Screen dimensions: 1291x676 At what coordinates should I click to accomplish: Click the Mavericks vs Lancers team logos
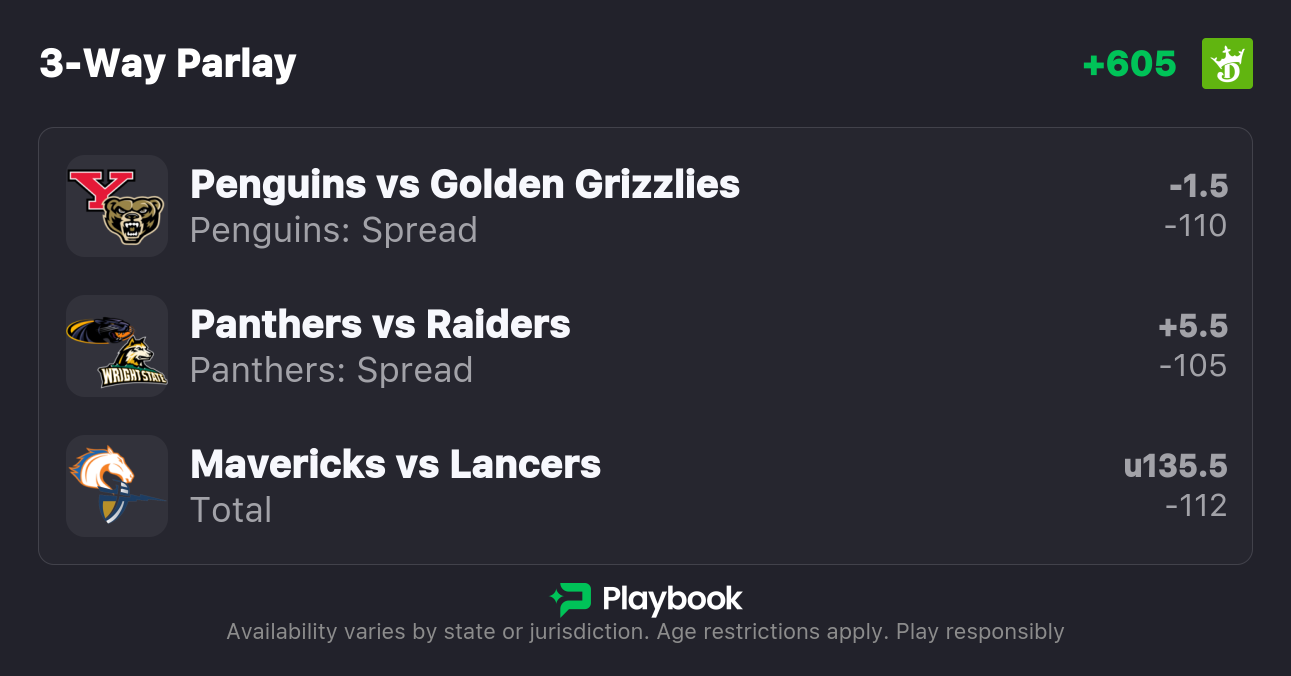pos(117,486)
